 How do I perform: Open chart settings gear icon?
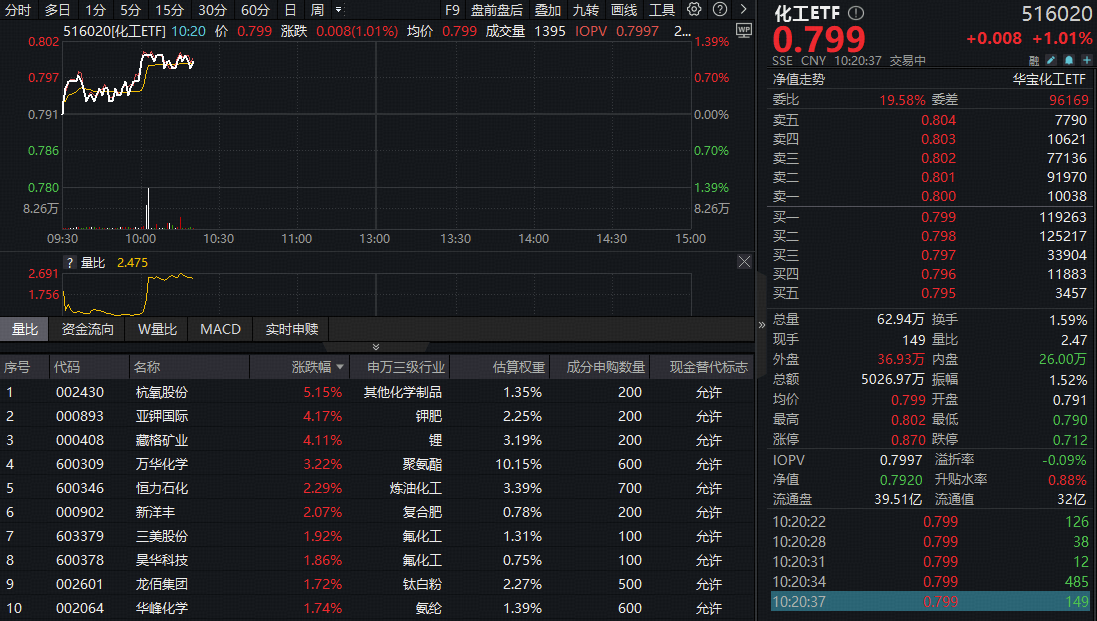[694, 10]
